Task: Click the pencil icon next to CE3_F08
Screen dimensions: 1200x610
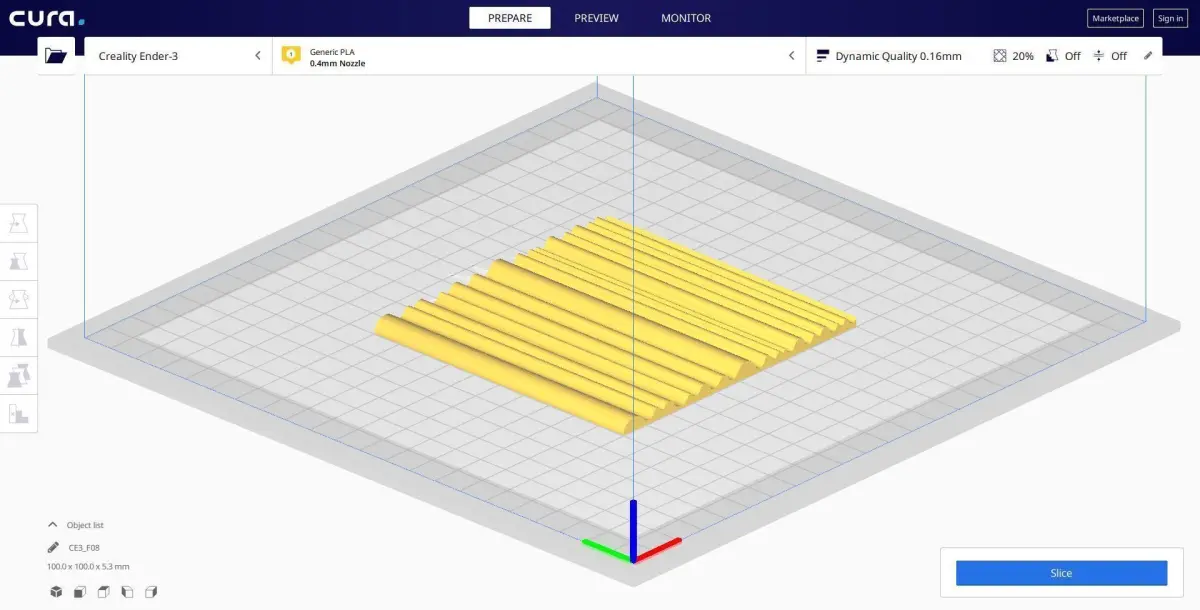Action: (53, 547)
